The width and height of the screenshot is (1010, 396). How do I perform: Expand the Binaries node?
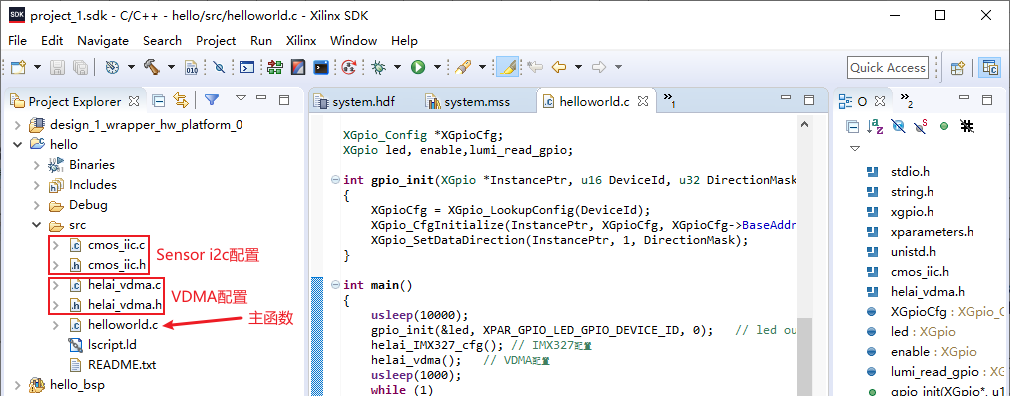click(x=37, y=165)
